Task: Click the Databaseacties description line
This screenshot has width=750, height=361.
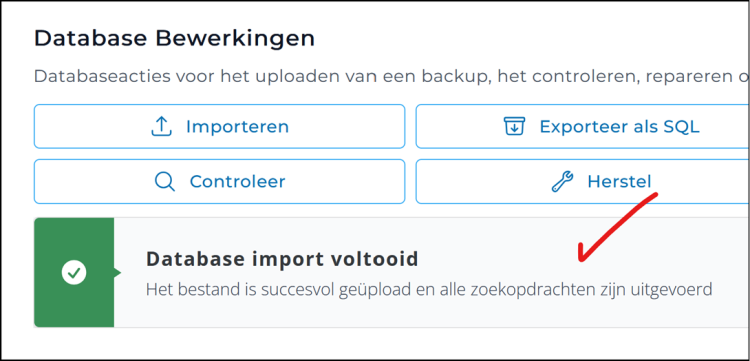Action: [x=391, y=77]
